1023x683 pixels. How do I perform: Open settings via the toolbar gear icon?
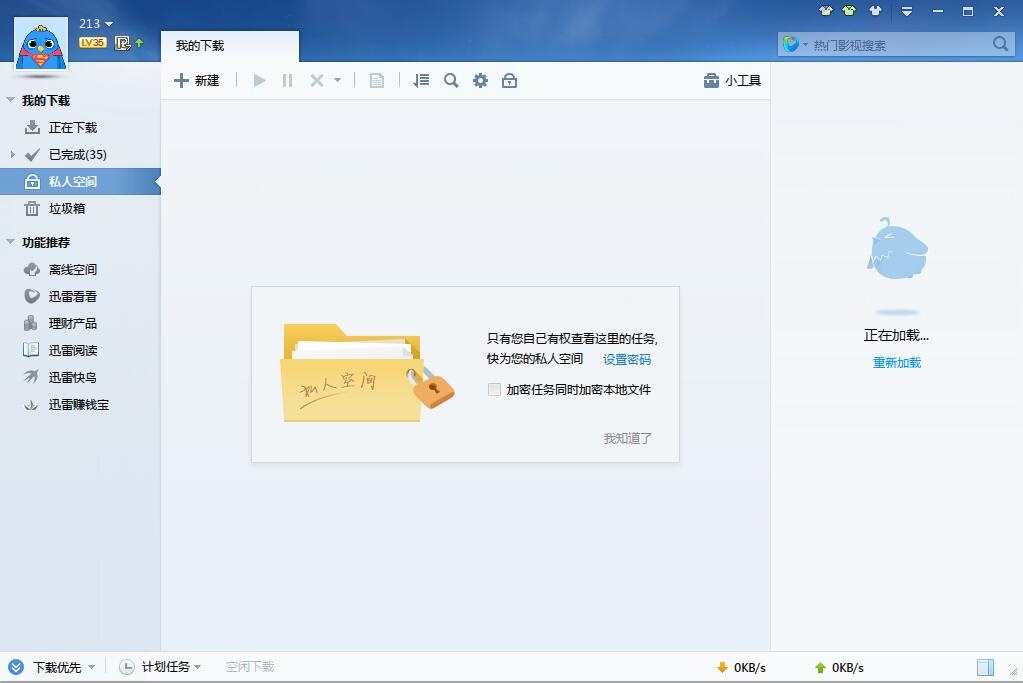pos(480,80)
